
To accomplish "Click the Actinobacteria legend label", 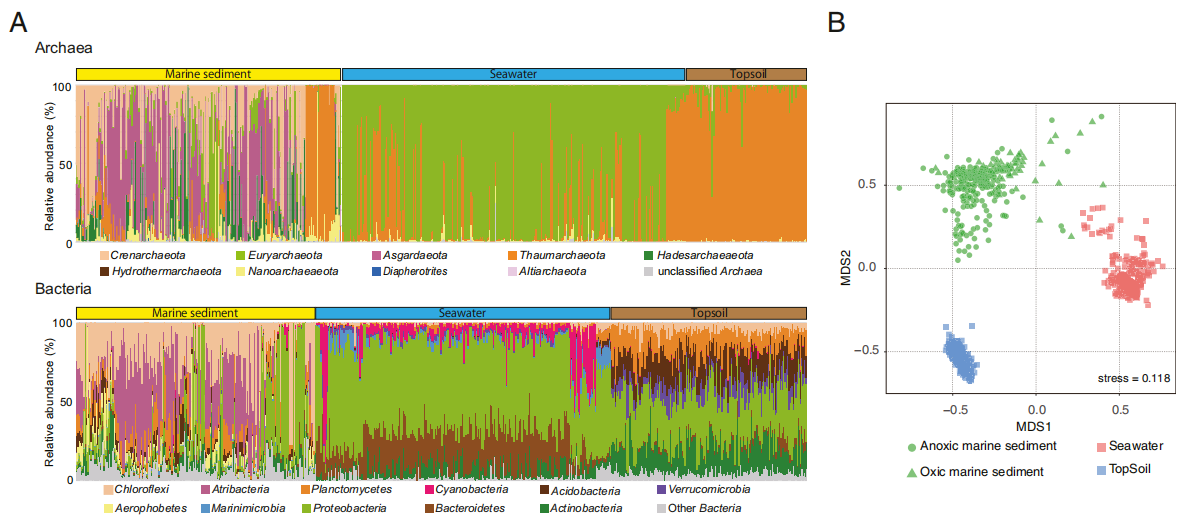I will coord(593,508).
